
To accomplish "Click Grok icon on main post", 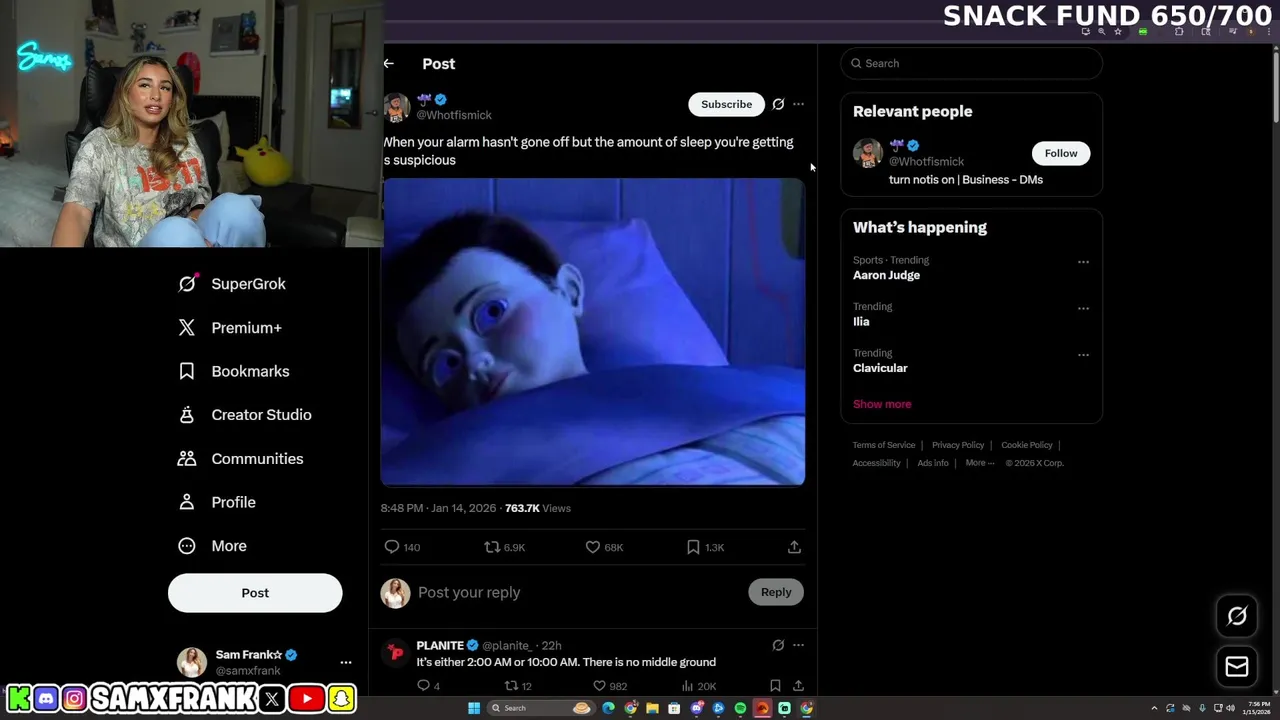I will 778,104.
